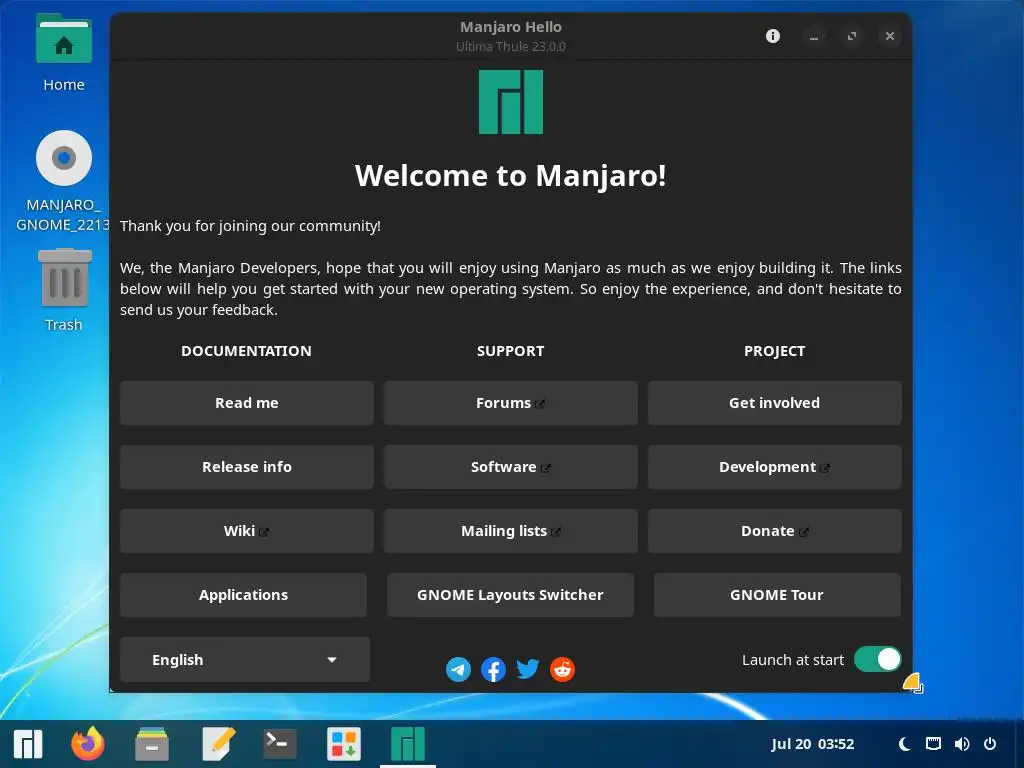Open the Manjaro application menu in the taskbar

[28, 744]
